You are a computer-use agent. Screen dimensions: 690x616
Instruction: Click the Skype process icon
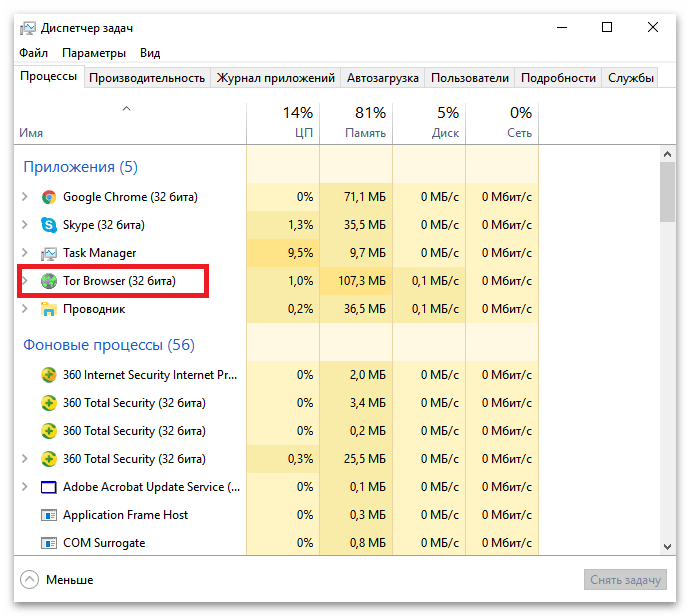[x=49, y=225]
